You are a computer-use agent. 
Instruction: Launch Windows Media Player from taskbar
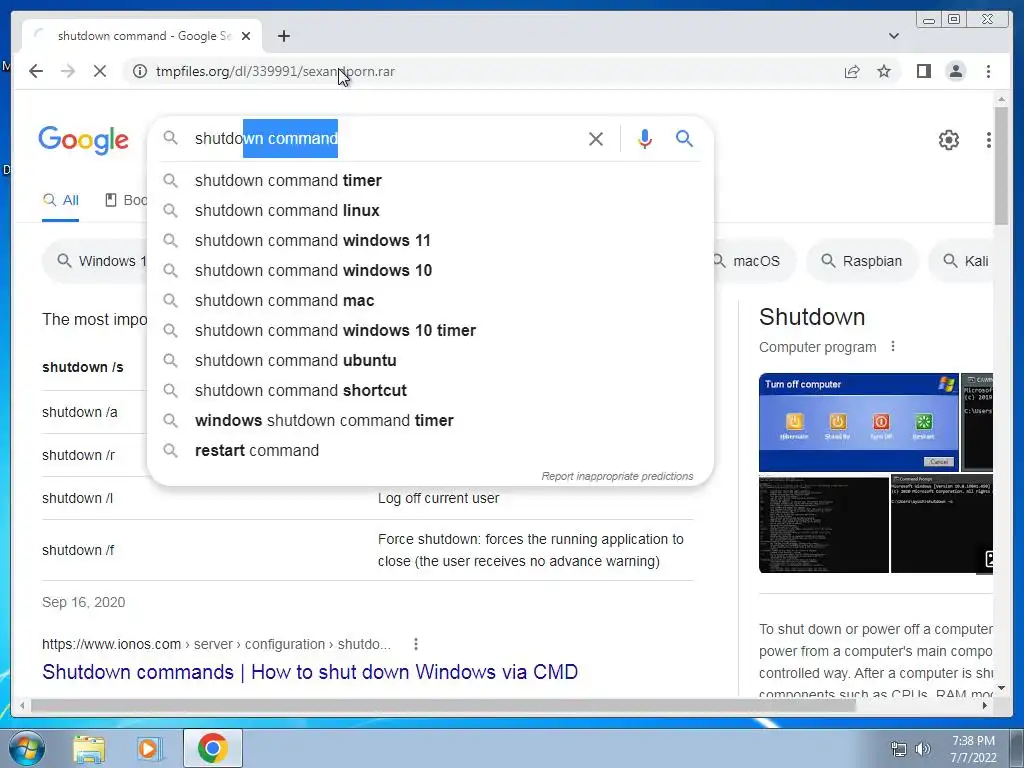click(148, 748)
